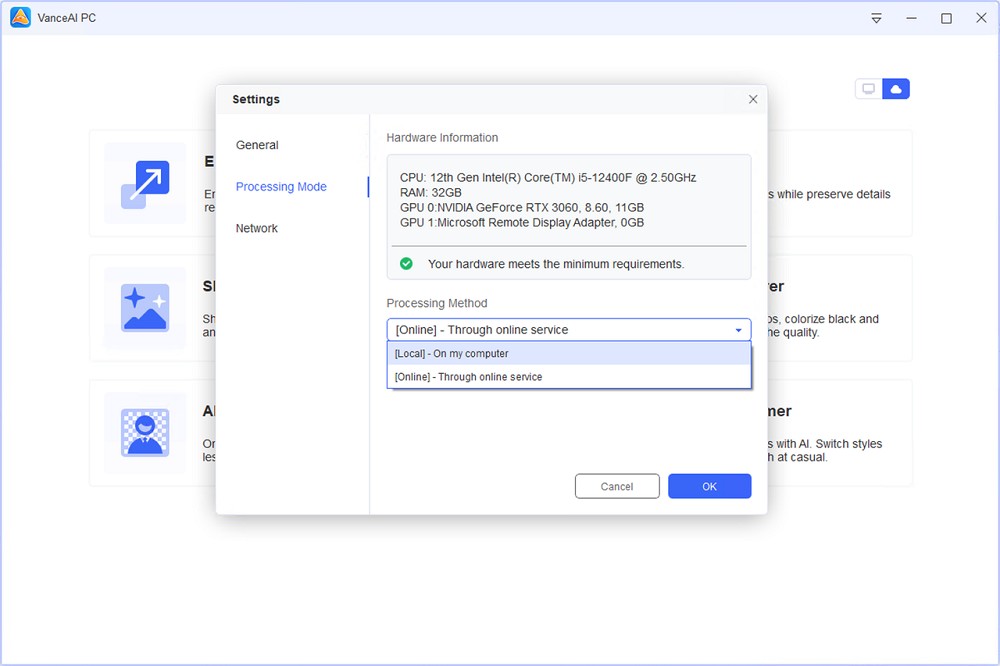Screen dimensions: 1000x666
Task: Confirm settings with the OK button
Action: [709, 486]
